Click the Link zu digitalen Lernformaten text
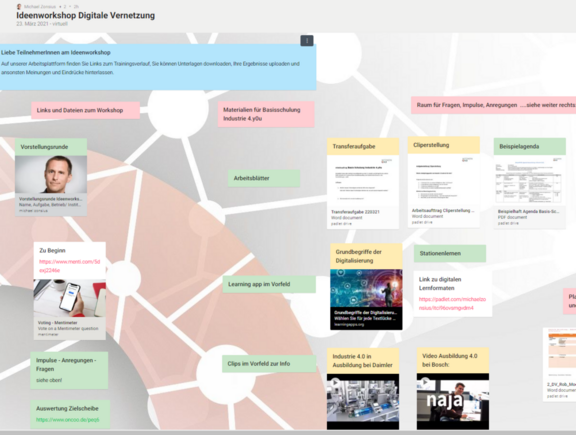The height and width of the screenshot is (435, 576). (x=440, y=284)
